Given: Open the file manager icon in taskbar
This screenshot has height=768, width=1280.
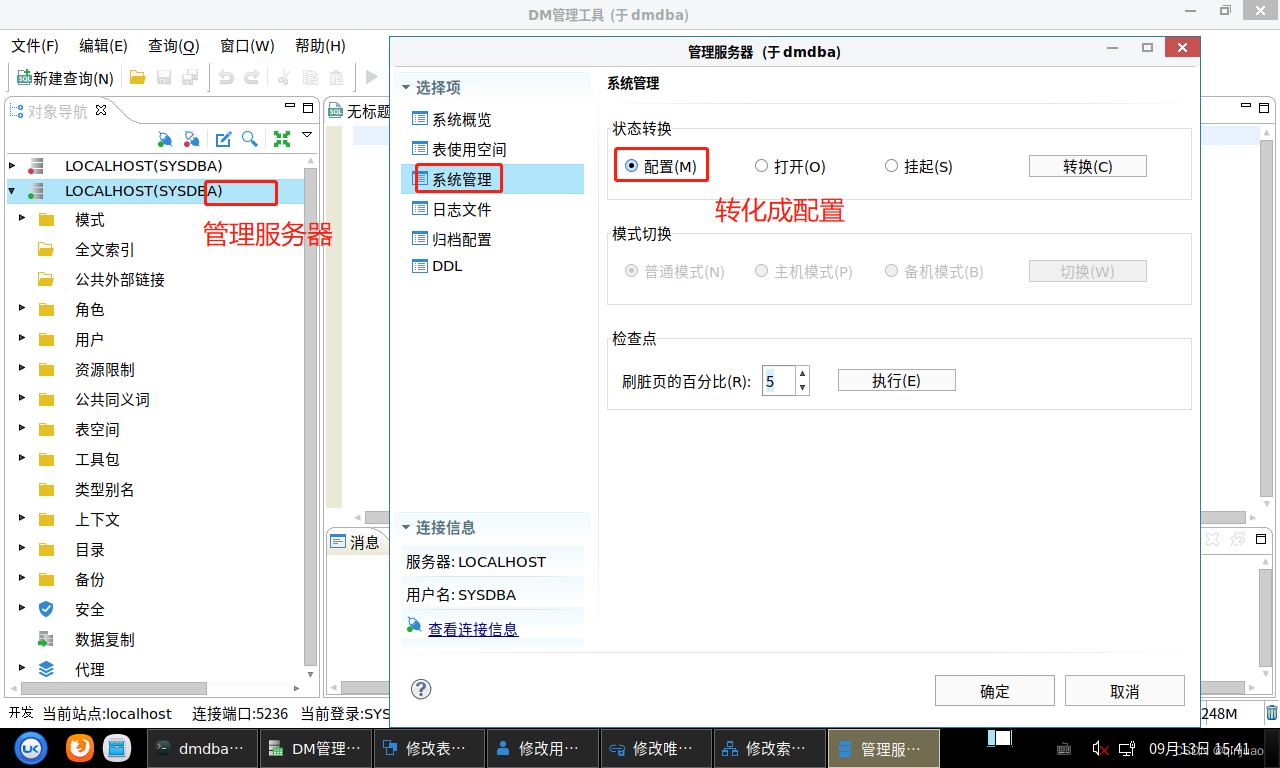Looking at the screenshot, I should 117,747.
